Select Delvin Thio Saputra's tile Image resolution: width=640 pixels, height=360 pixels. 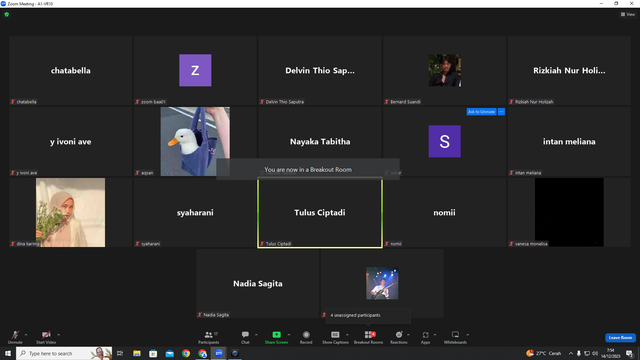coord(320,71)
